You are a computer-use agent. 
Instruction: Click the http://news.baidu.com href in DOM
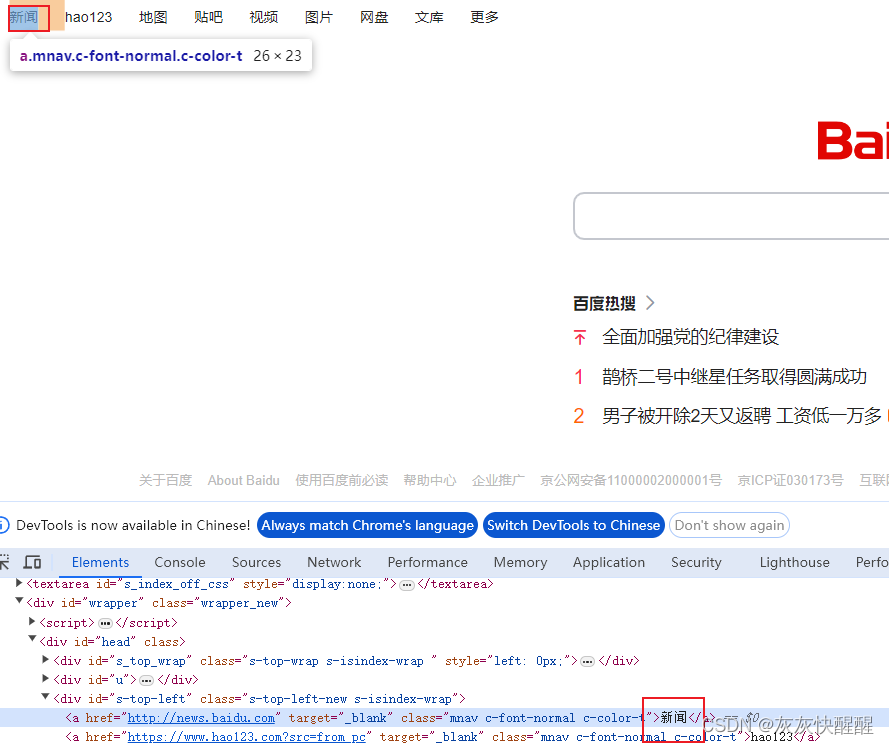[201, 718]
